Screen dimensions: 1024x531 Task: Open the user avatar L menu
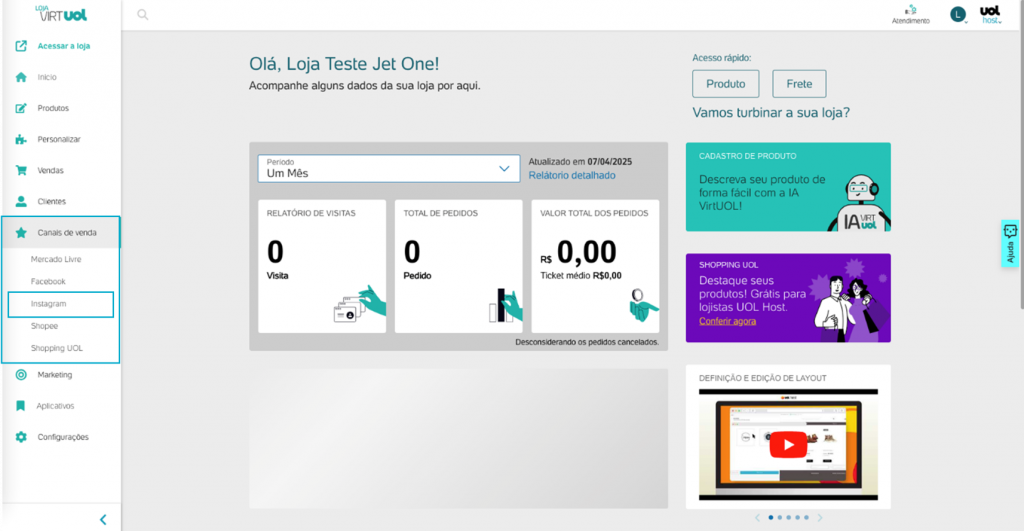point(958,14)
